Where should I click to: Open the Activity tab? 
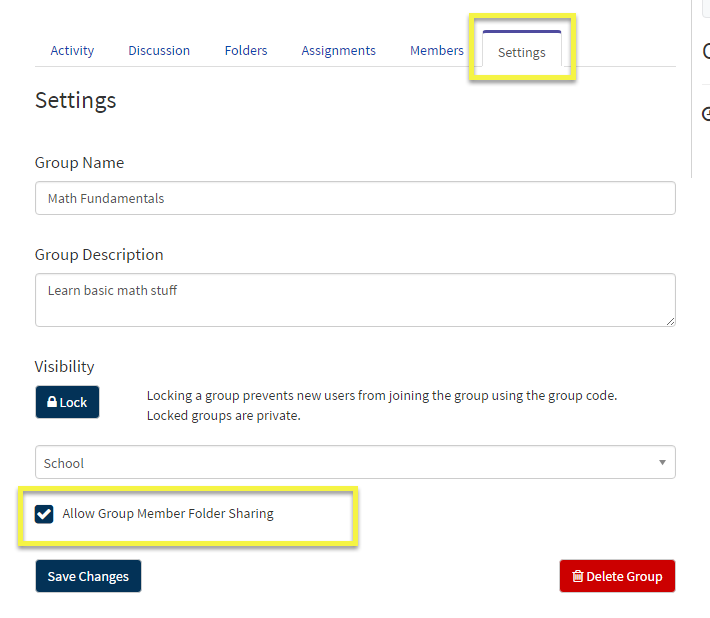(x=72, y=50)
